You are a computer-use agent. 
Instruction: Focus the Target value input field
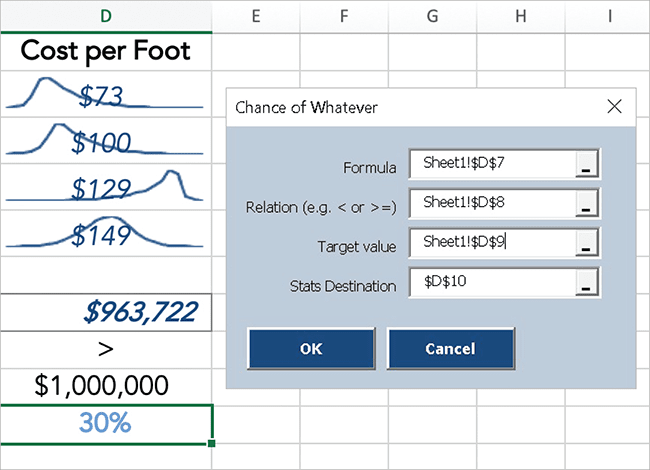pos(492,242)
